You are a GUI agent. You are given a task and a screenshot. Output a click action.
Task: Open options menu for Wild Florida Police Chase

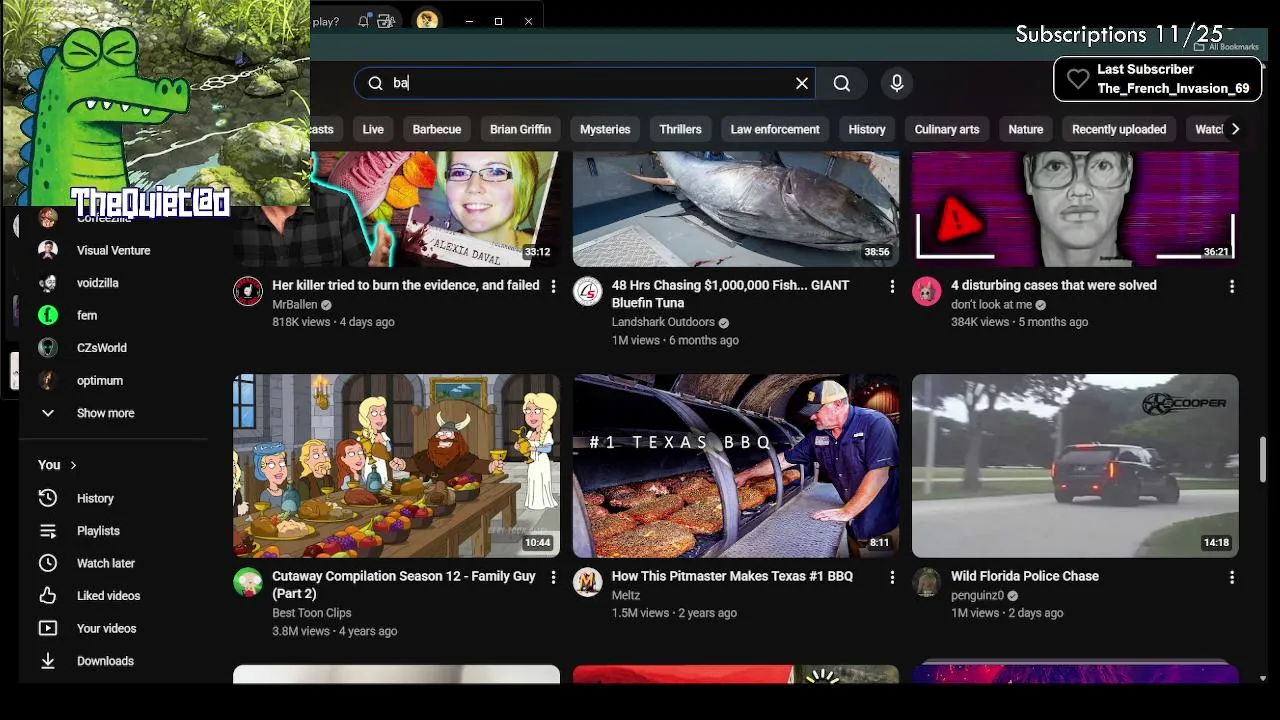click(x=1232, y=577)
